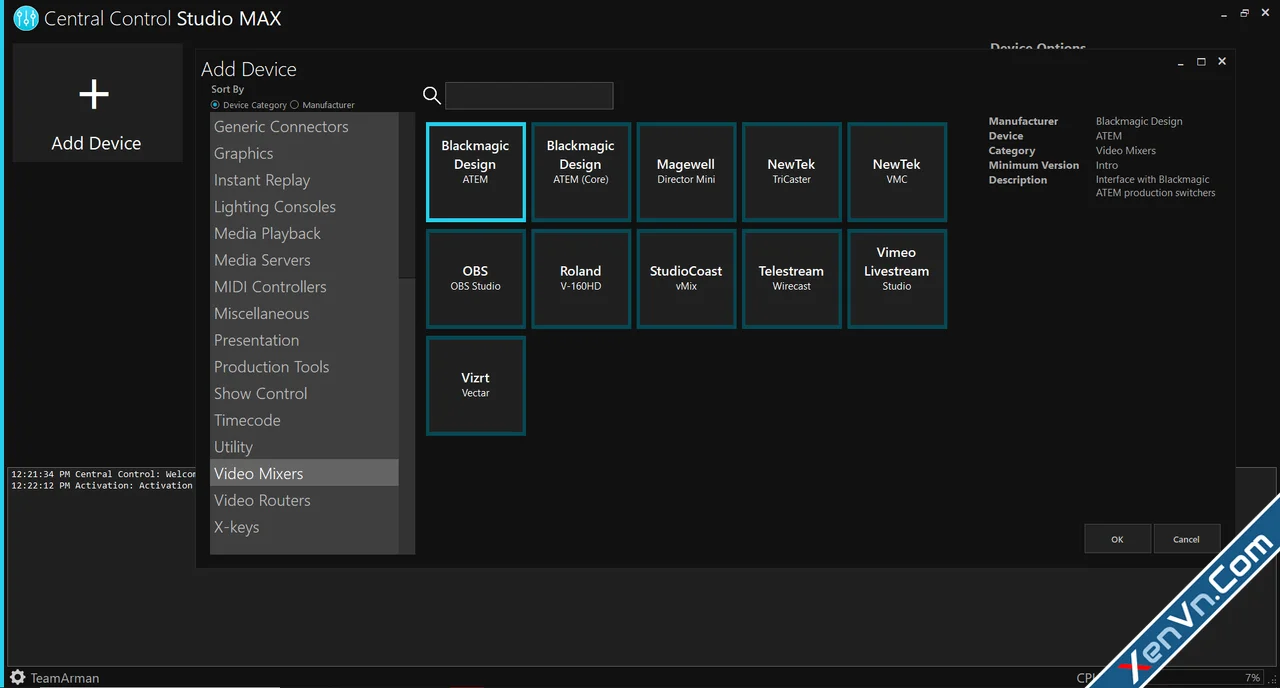This screenshot has width=1280, height=688.
Task: Click the search magnifier icon
Action: [432, 95]
